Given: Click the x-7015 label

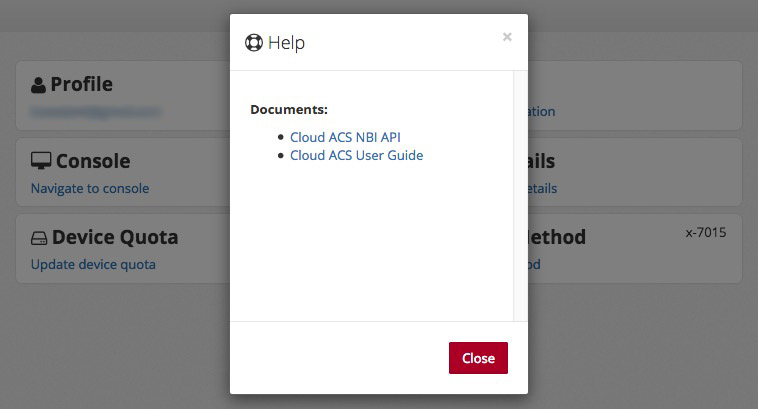Looking at the screenshot, I should point(706,233).
